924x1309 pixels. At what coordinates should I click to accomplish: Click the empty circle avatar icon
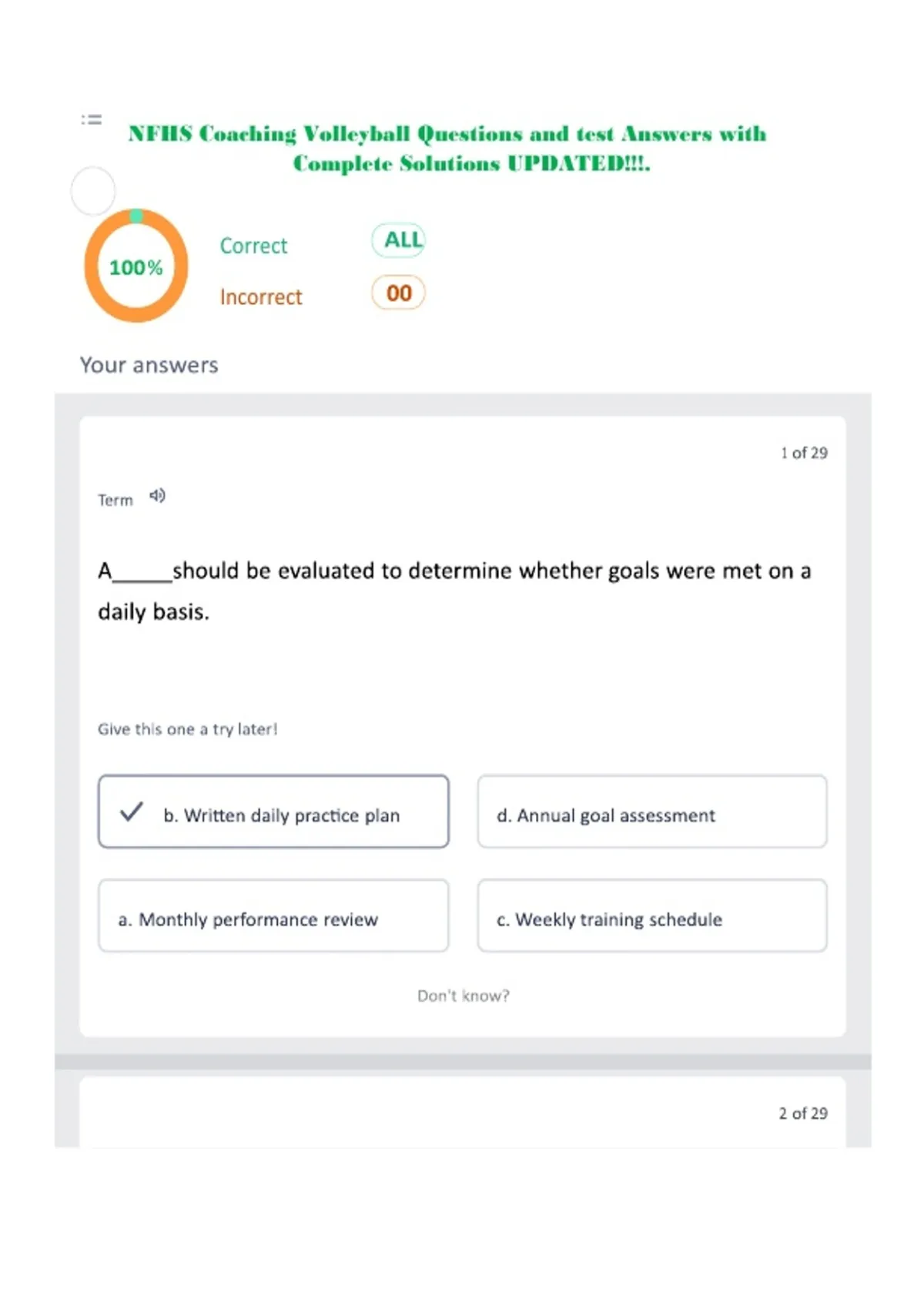pos(93,191)
